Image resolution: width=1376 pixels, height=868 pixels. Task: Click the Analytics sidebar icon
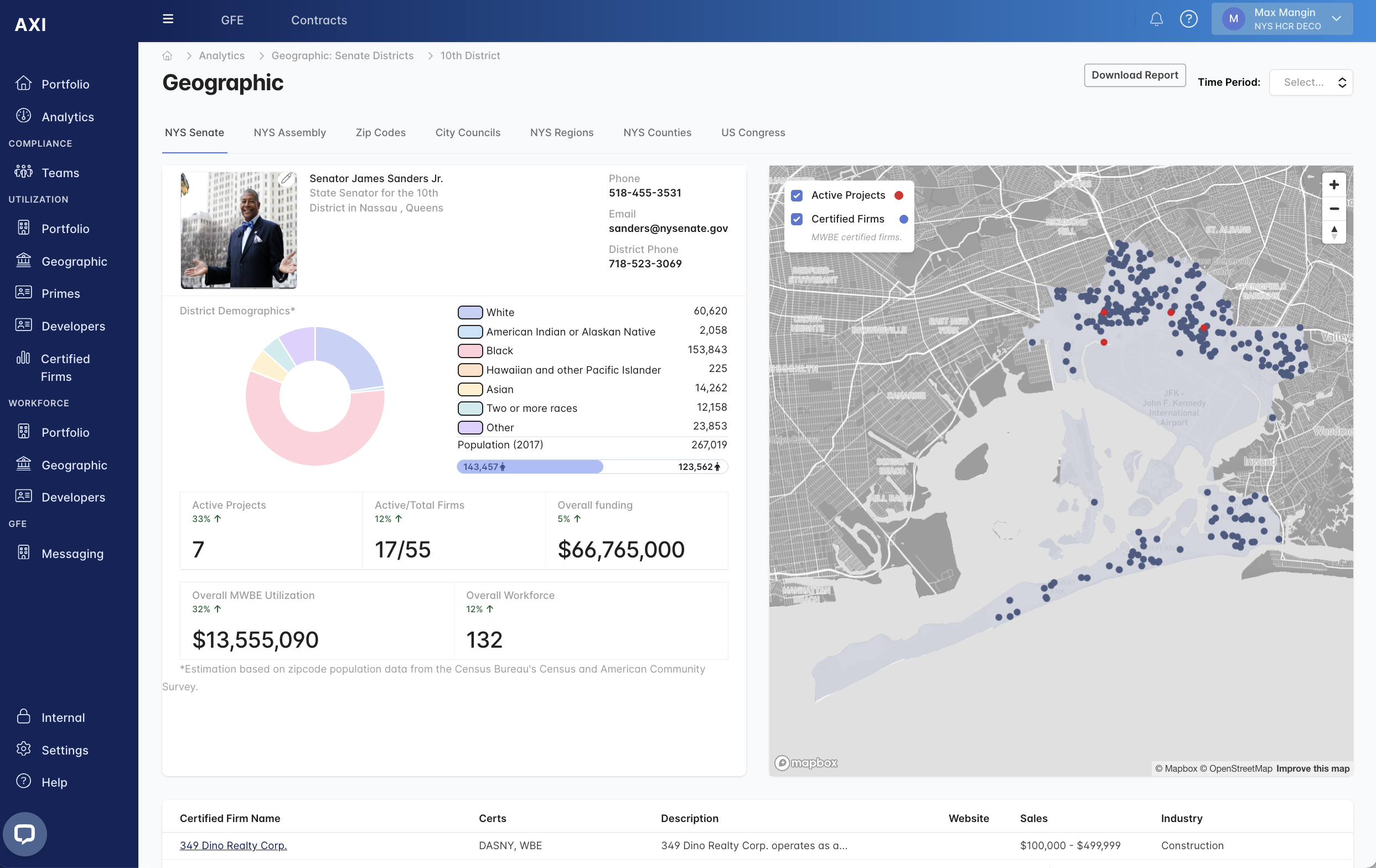(x=23, y=116)
